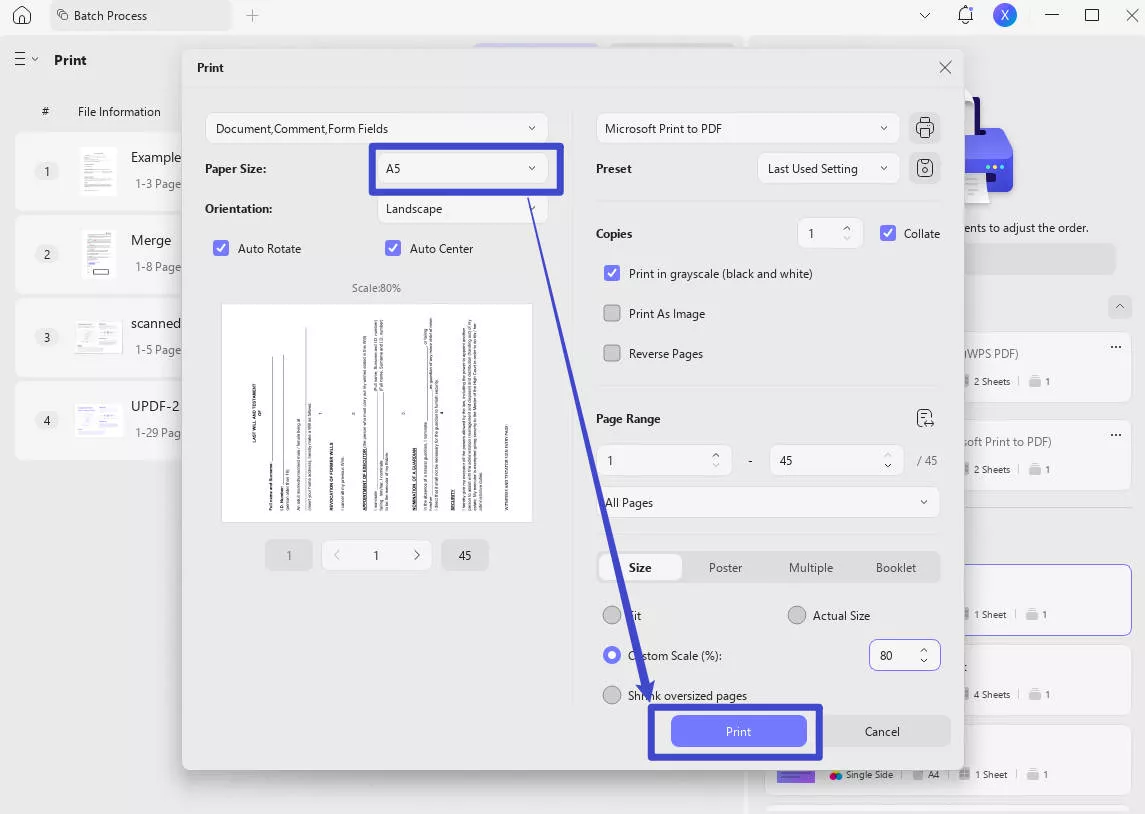Screen dimensions: 1145x814
Task: Click the custom scale 80 stepper arrows
Action: coord(924,655)
